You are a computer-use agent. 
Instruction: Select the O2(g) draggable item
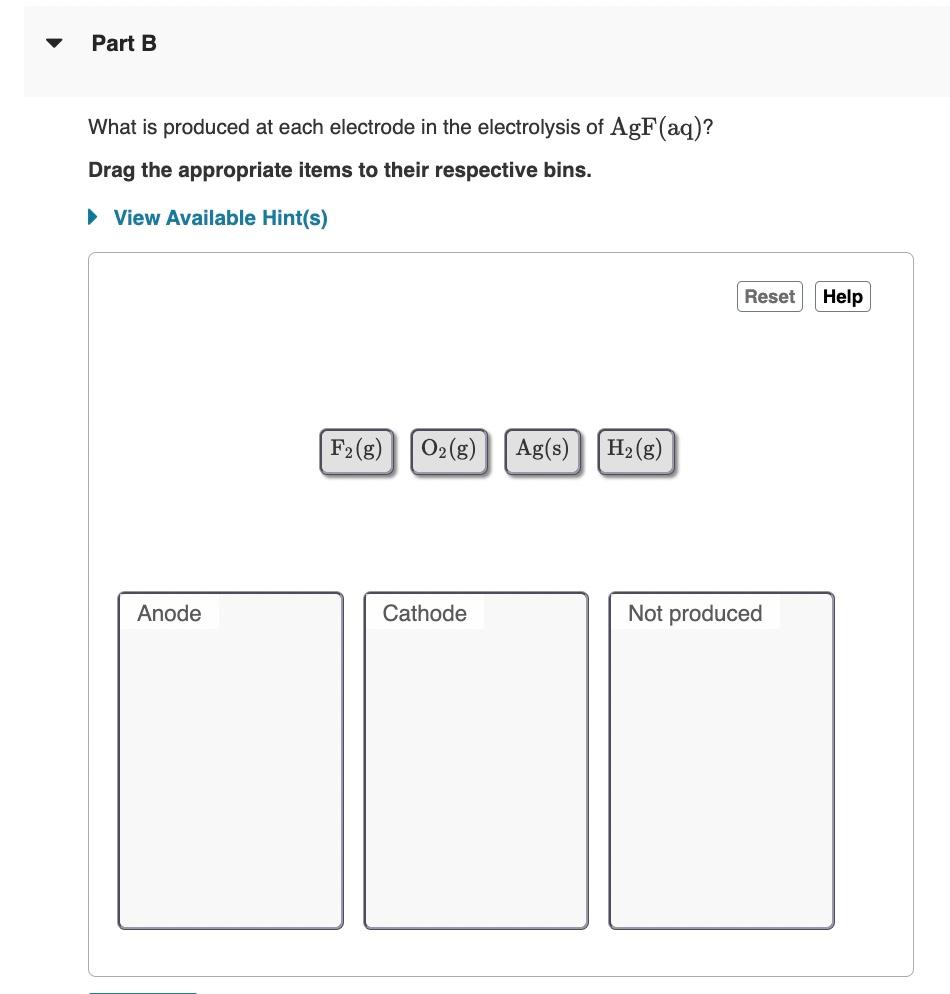(448, 449)
